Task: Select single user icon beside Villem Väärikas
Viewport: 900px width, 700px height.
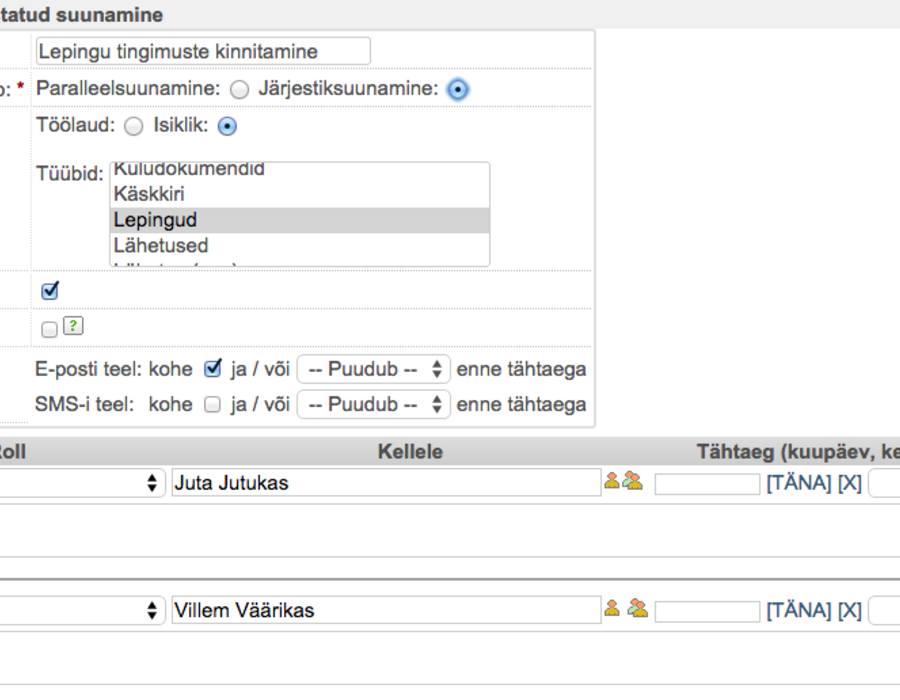Action: pos(612,608)
